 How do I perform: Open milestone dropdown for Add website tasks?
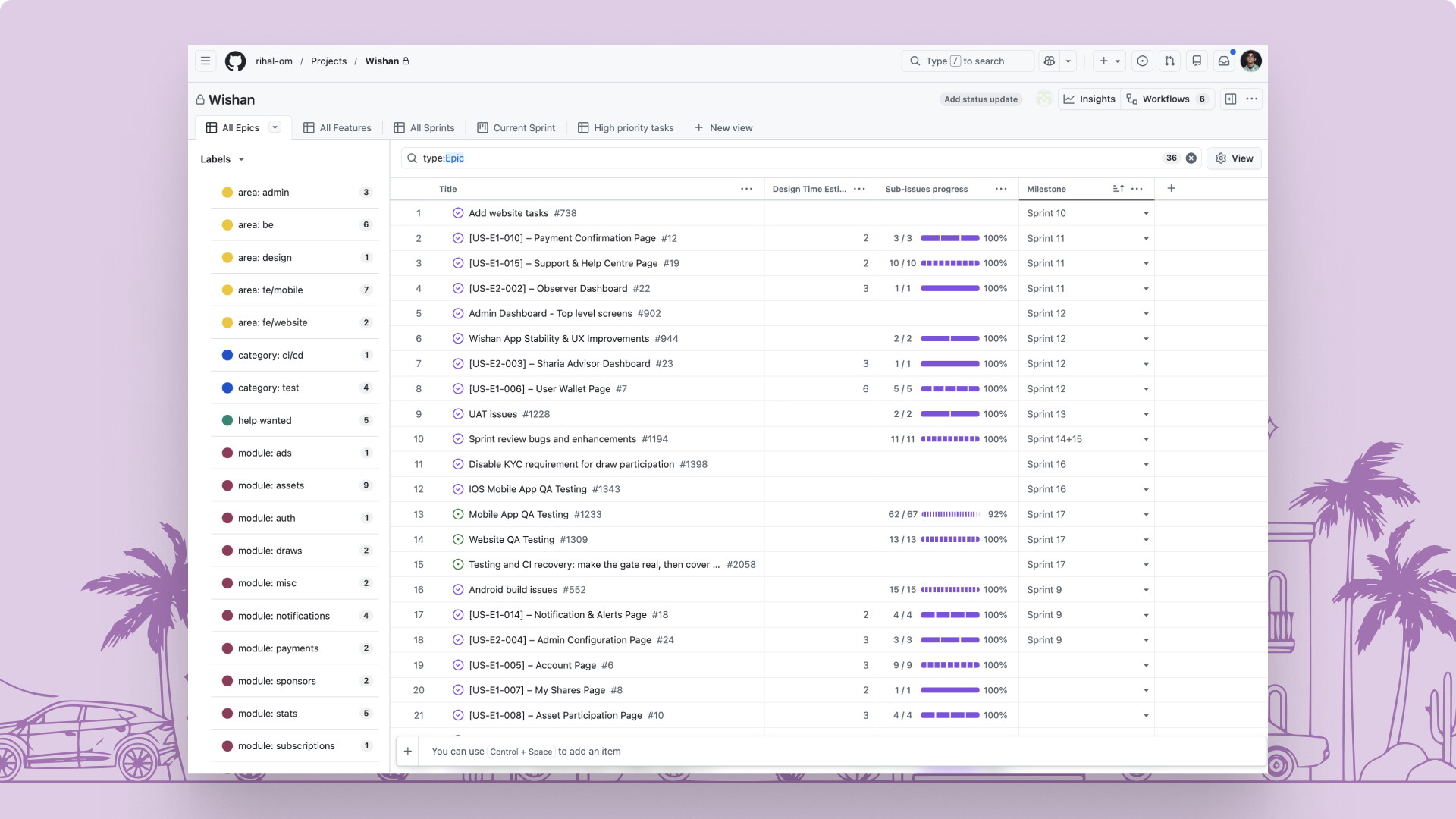(x=1146, y=213)
